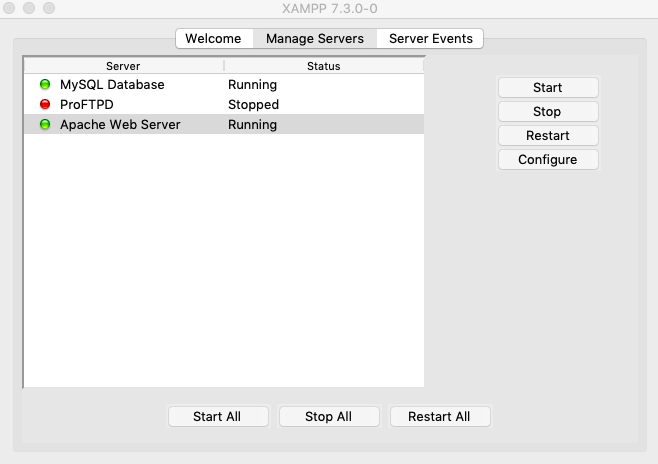Image resolution: width=658 pixels, height=464 pixels.
Task: Open the Manage Servers tab
Action: [315, 39]
